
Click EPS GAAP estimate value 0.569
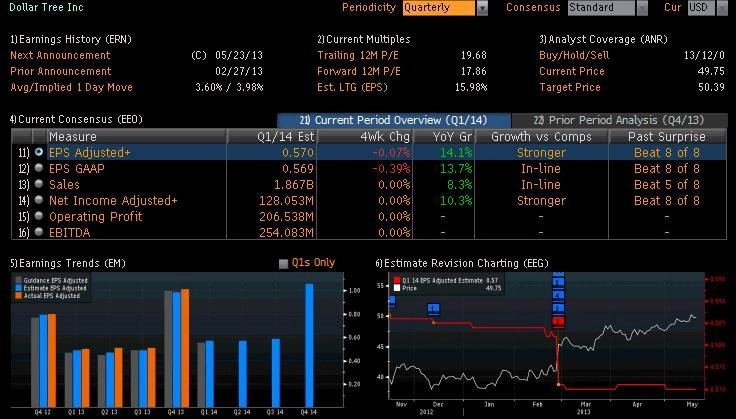tap(298, 168)
